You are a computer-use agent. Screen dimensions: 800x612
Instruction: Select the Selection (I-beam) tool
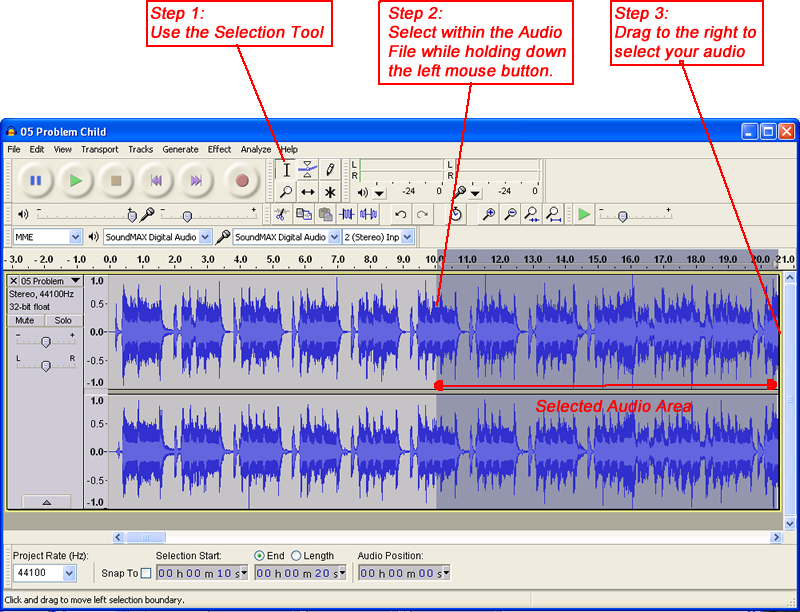point(286,170)
